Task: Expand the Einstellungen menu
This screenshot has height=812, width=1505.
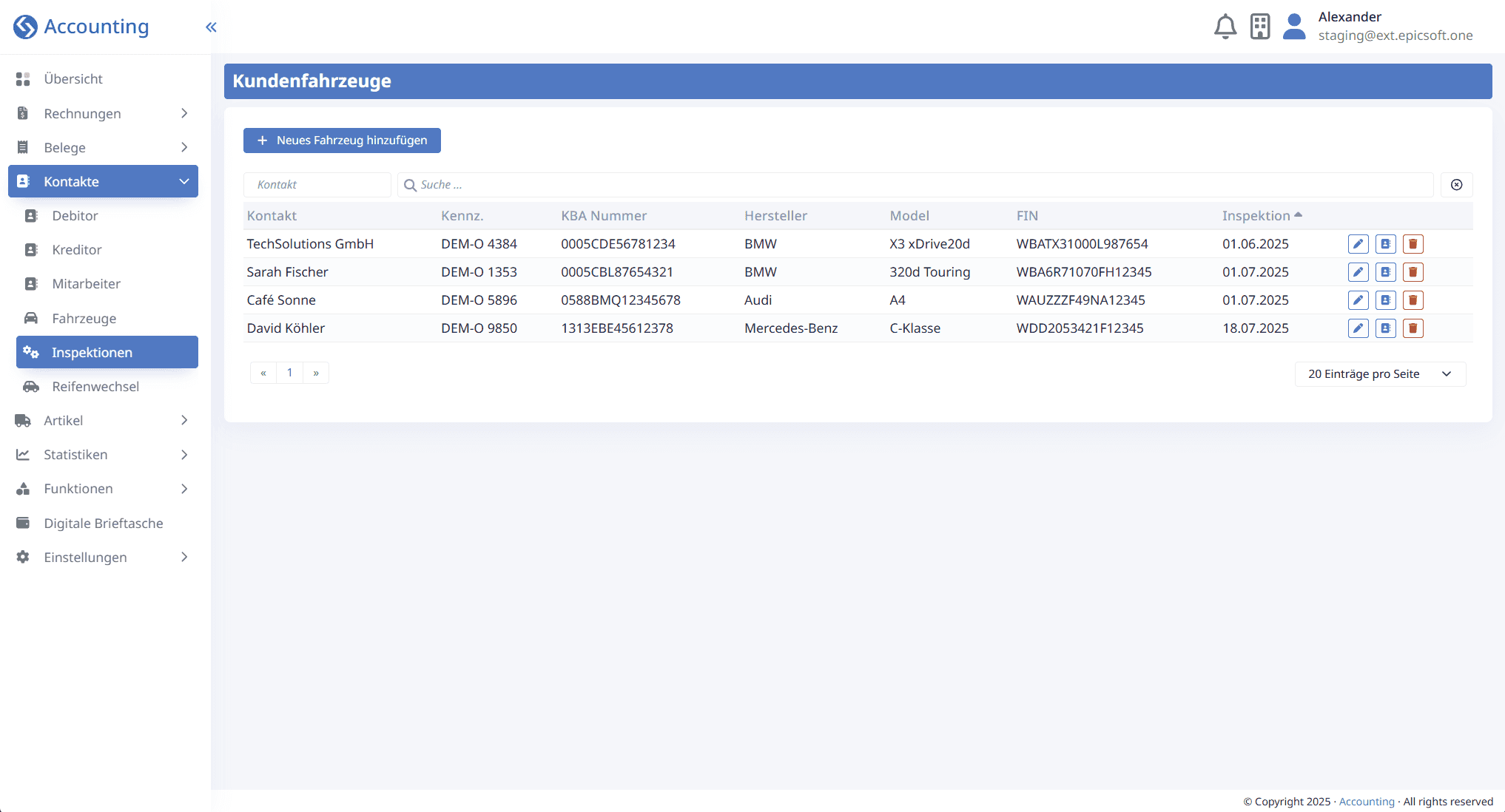Action: pos(103,557)
